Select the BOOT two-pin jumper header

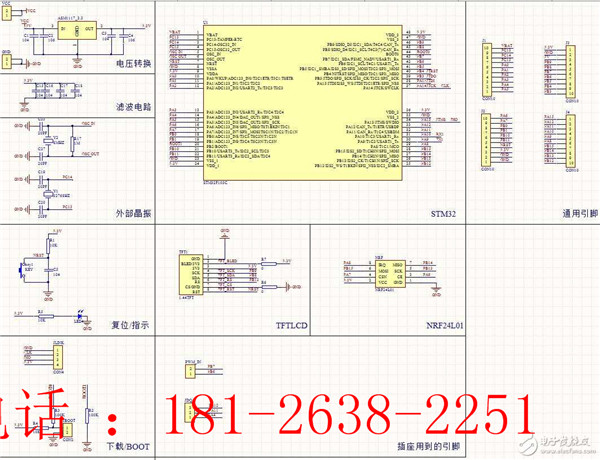[67, 431]
